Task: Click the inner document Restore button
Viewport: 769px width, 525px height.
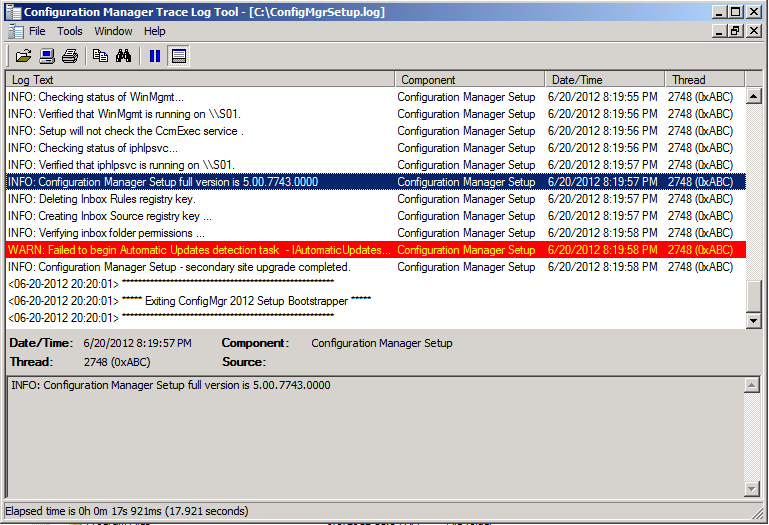Action: 735,31
